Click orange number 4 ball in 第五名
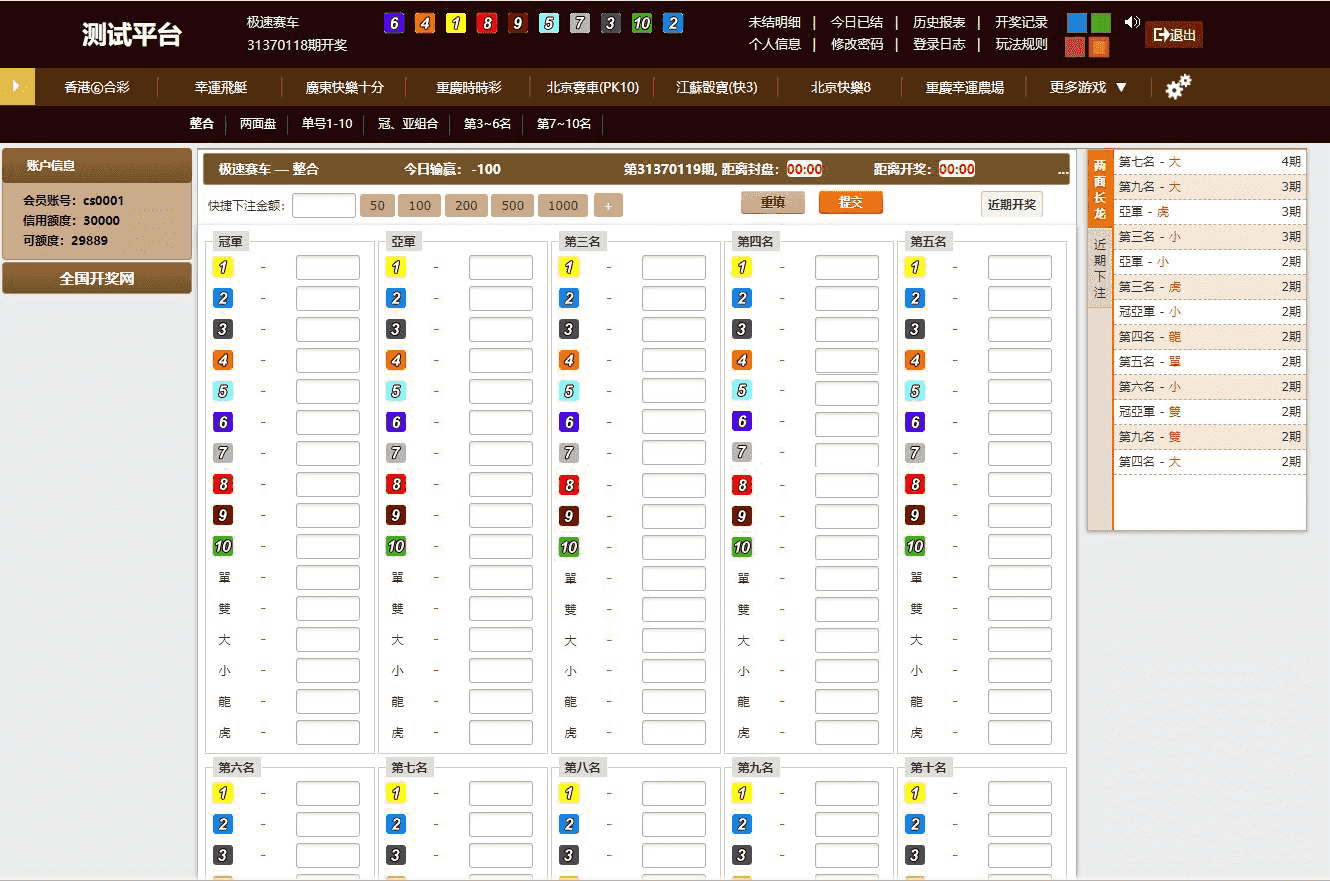1330x881 pixels. click(915, 360)
